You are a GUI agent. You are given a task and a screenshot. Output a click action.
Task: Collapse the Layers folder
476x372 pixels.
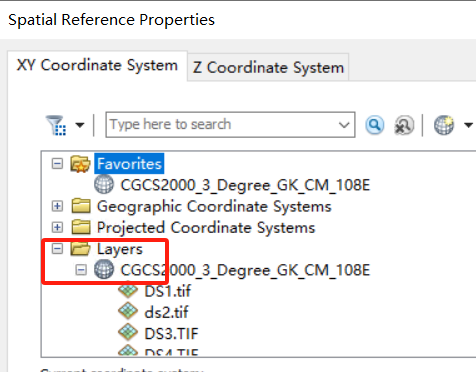click(57, 249)
